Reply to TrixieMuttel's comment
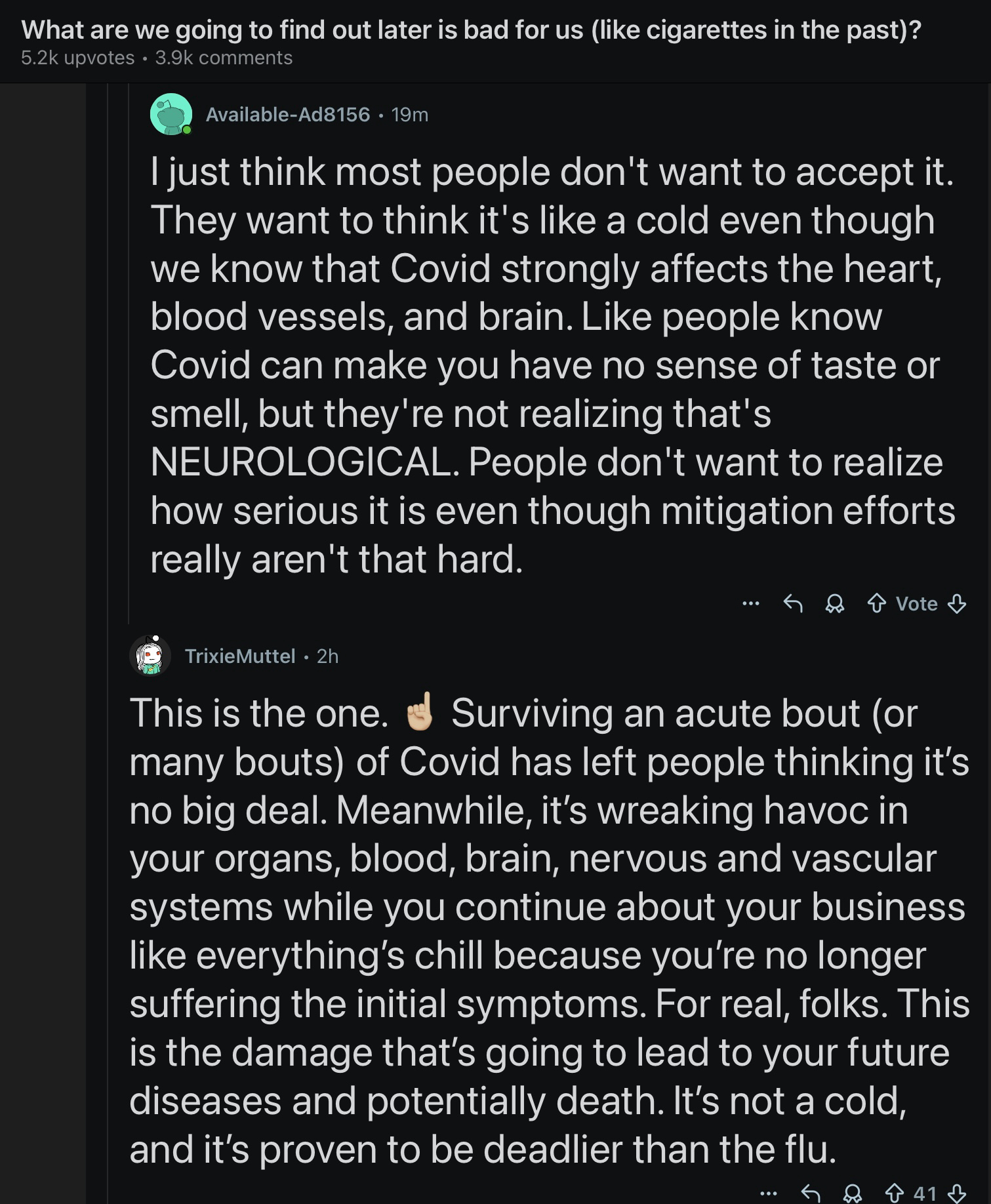Viewport: 991px width, 1204px height. click(811, 1193)
